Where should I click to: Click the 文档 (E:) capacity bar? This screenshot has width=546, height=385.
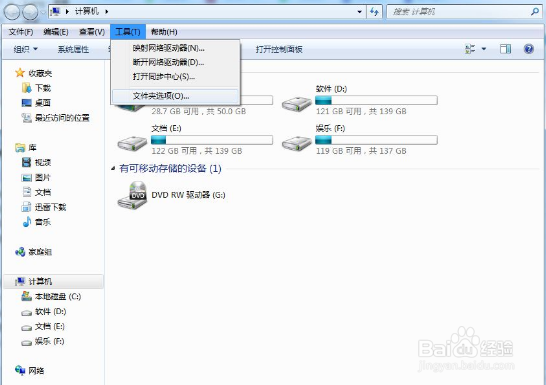point(212,140)
